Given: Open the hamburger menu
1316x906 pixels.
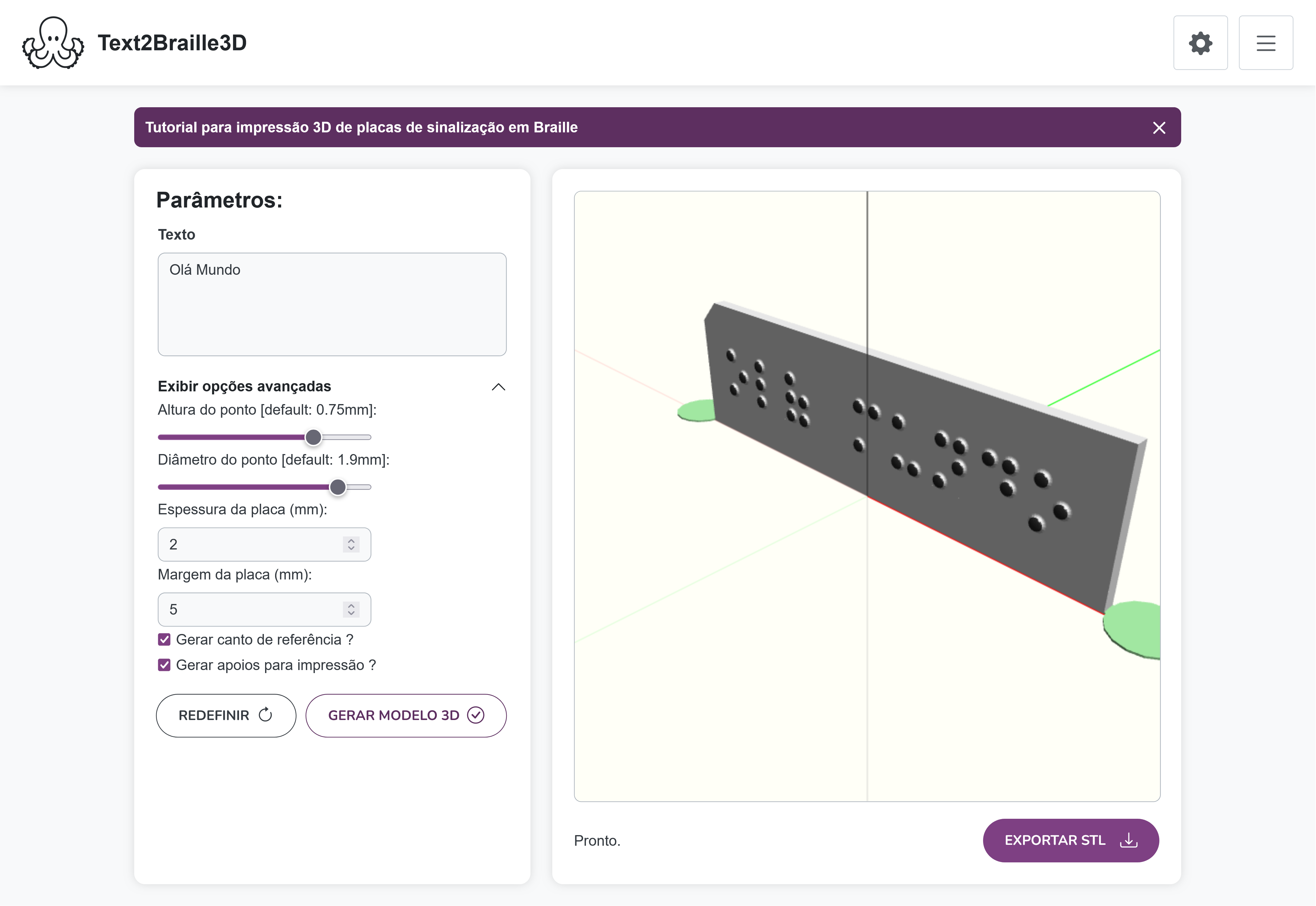Looking at the screenshot, I should 1265,43.
